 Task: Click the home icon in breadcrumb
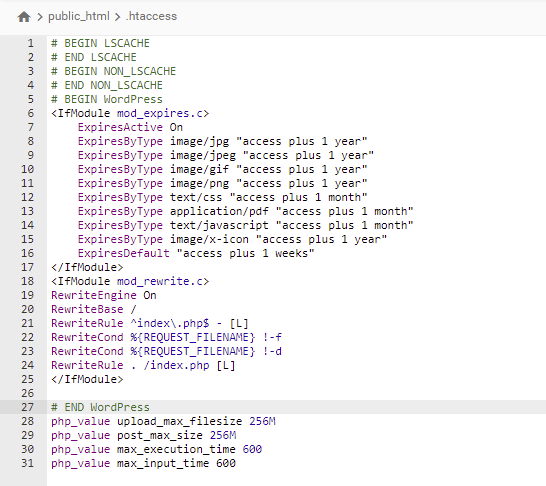click(24, 16)
